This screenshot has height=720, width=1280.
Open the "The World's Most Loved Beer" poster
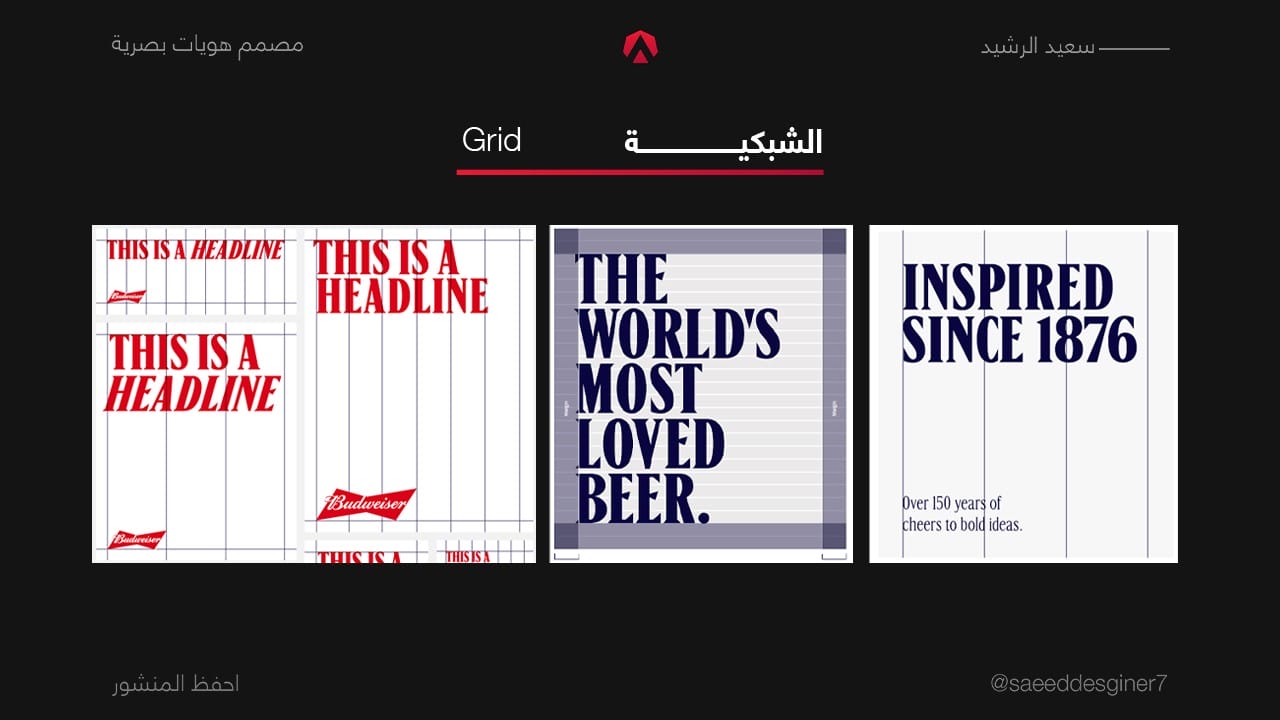point(701,394)
